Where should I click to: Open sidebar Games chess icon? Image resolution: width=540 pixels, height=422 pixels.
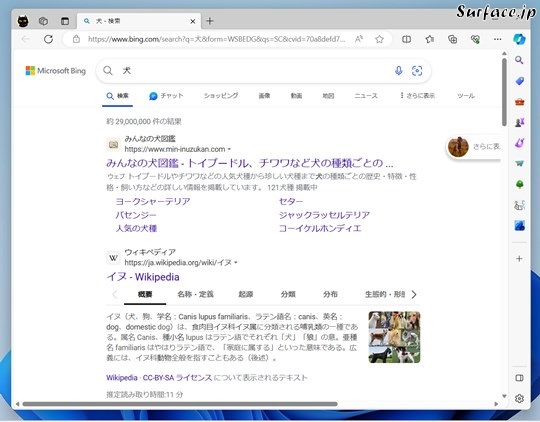[520, 122]
